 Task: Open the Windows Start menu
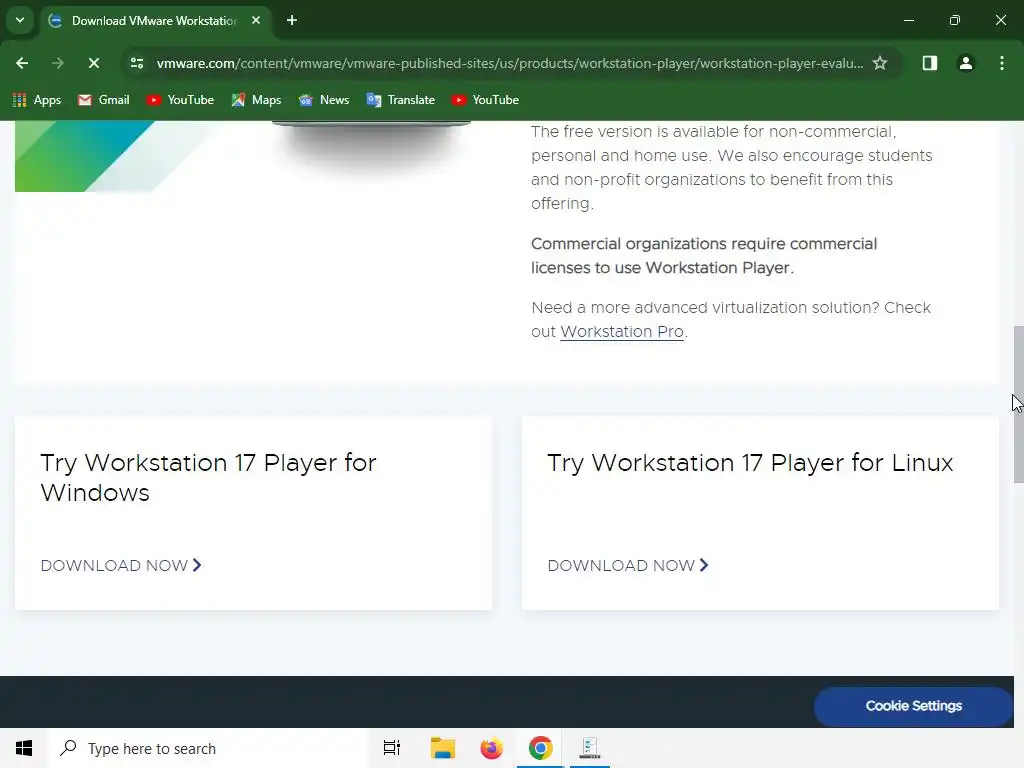(24, 748)
